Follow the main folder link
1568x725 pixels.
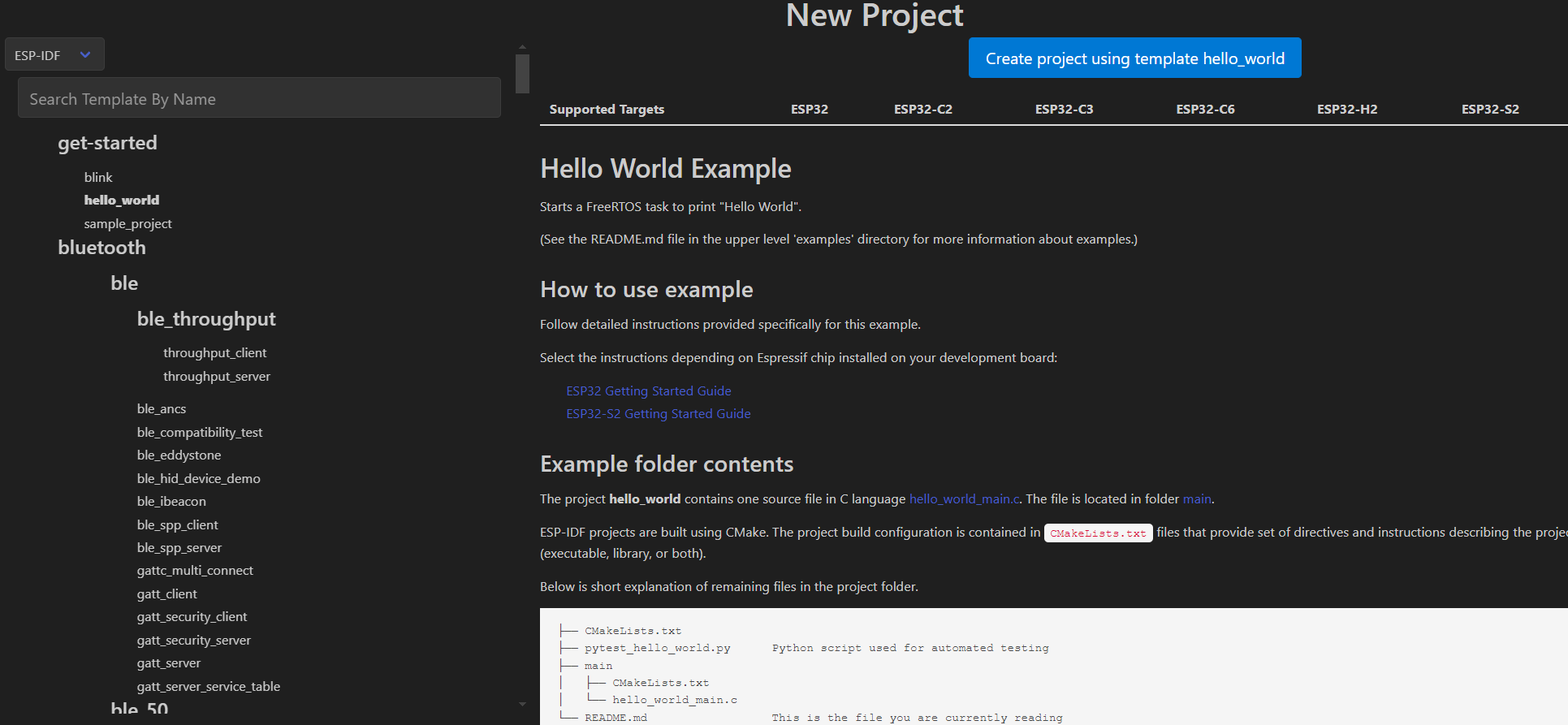1196,498
